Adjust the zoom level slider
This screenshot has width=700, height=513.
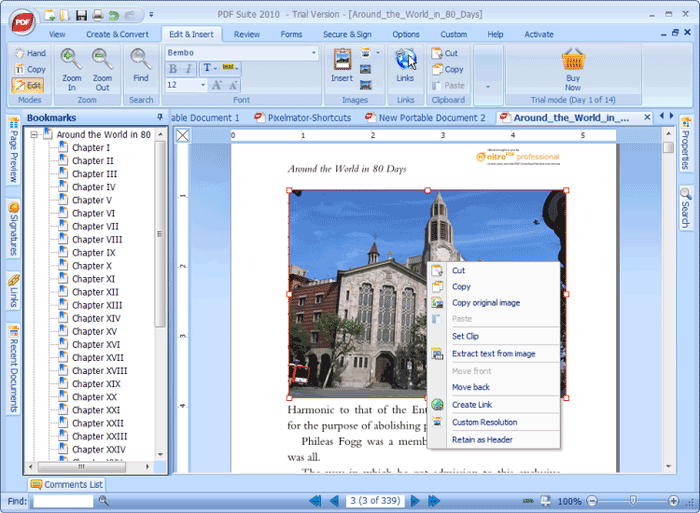tap(632, 500)
